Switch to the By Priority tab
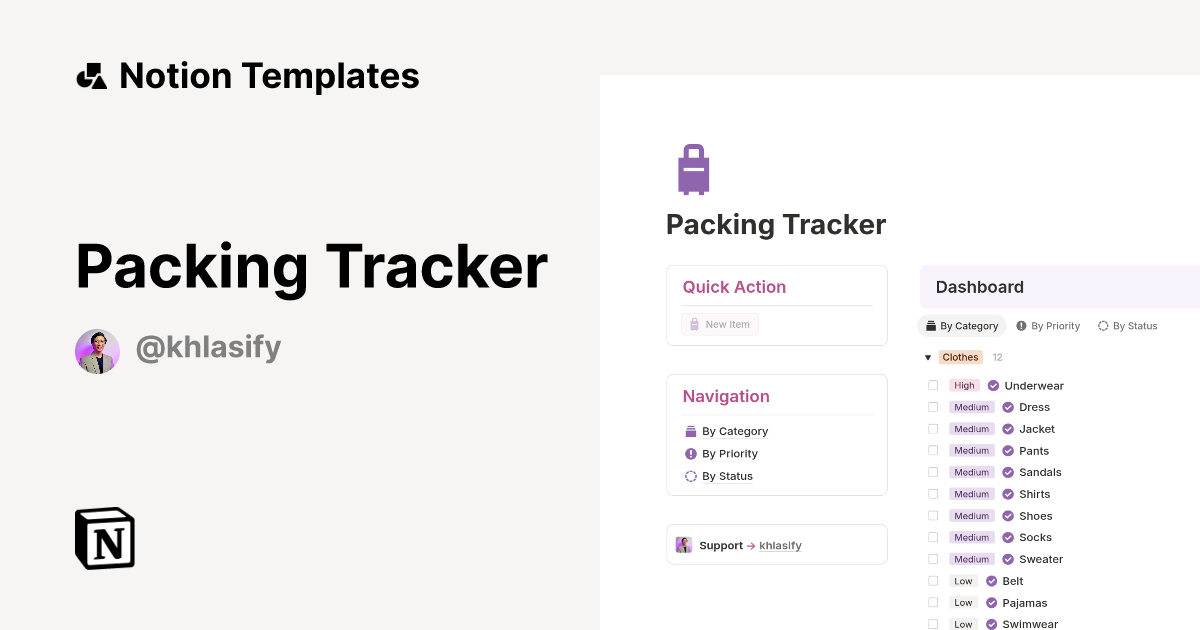This screenshot has height=630, width=1200. pos(1048,326)
